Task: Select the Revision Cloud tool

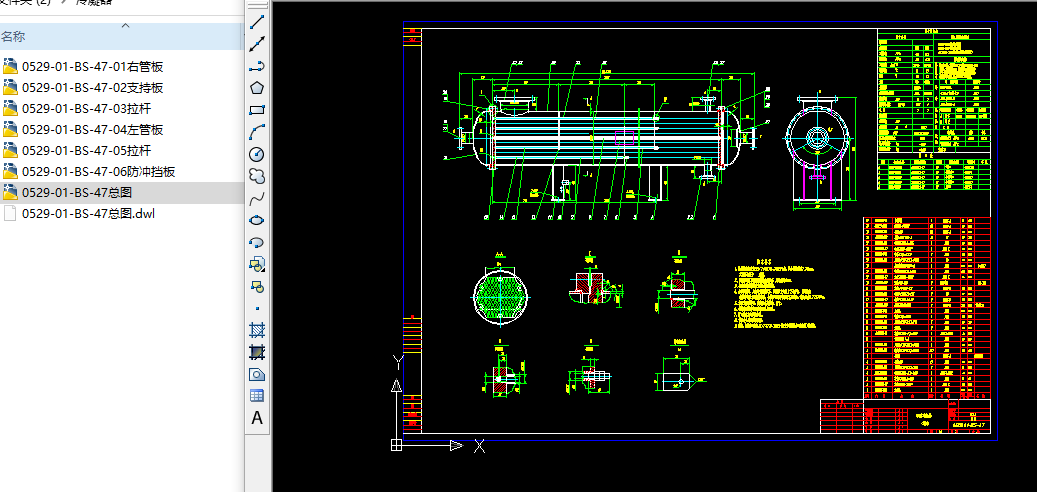Action: tap(257, 175)
